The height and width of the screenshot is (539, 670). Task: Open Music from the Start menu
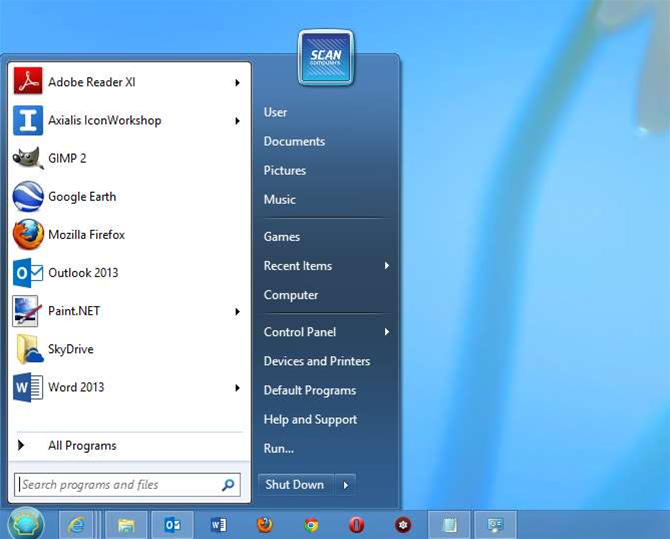point(280,200)
